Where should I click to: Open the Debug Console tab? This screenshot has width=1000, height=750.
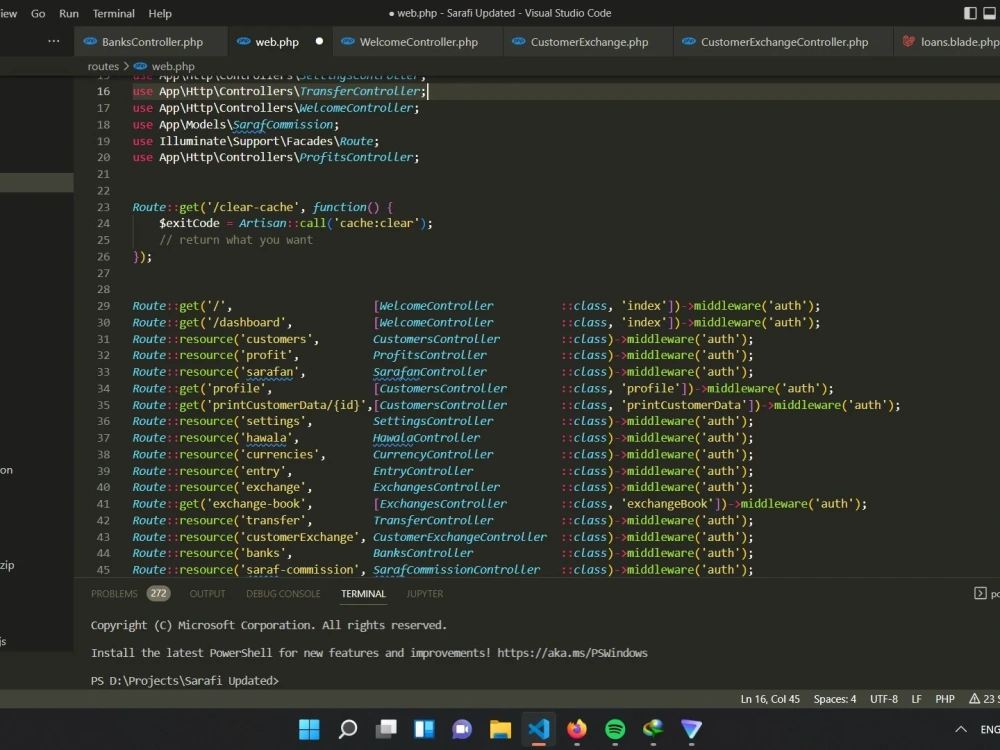click(x=283, y=594)
